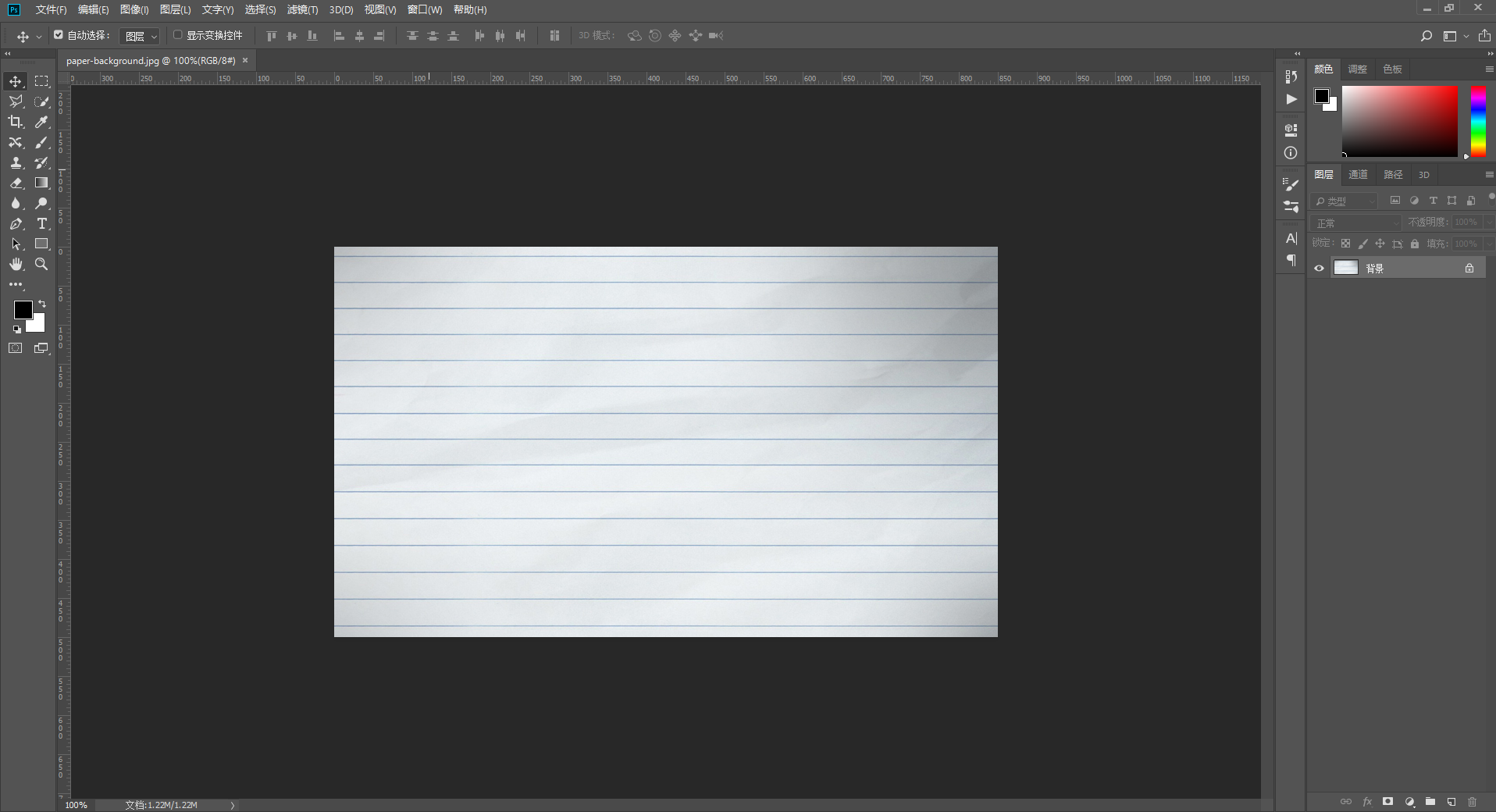Click the search magnifier in options bar
Viewport: 1496px width, 812px height.
[1426, 36]
